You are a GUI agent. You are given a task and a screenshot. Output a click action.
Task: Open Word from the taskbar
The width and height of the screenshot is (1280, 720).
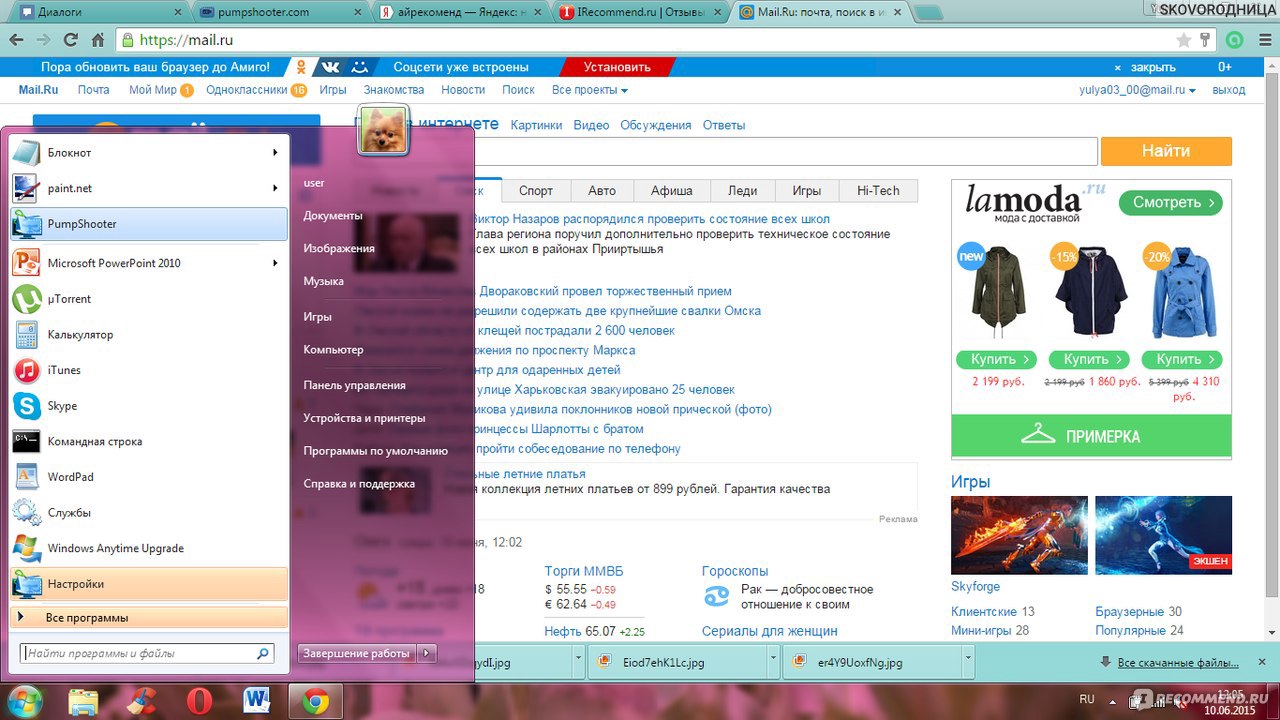pyautogui.click(x=257, y=701)
